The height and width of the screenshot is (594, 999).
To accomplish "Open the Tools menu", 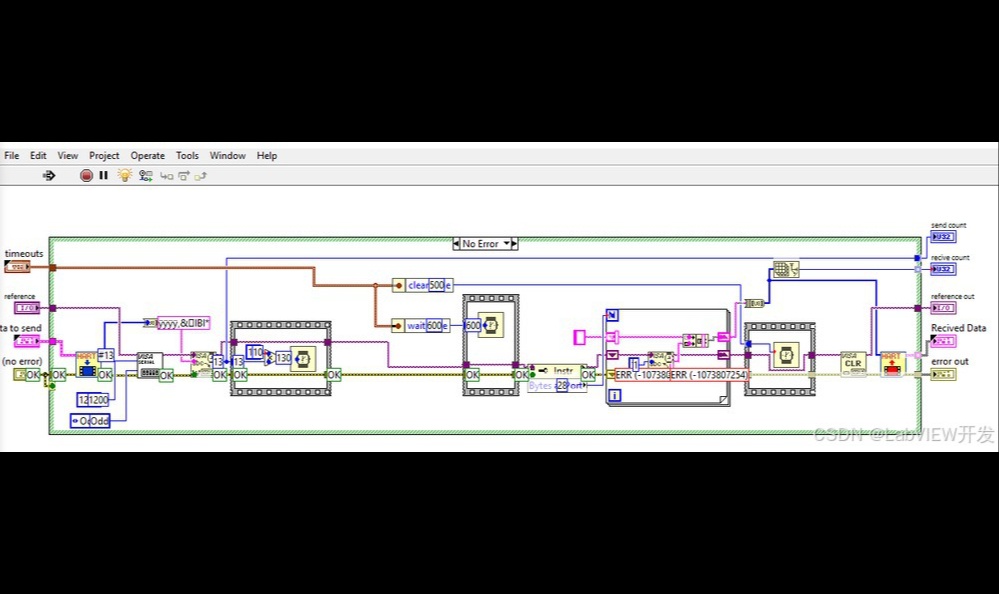I will (187, 156).
